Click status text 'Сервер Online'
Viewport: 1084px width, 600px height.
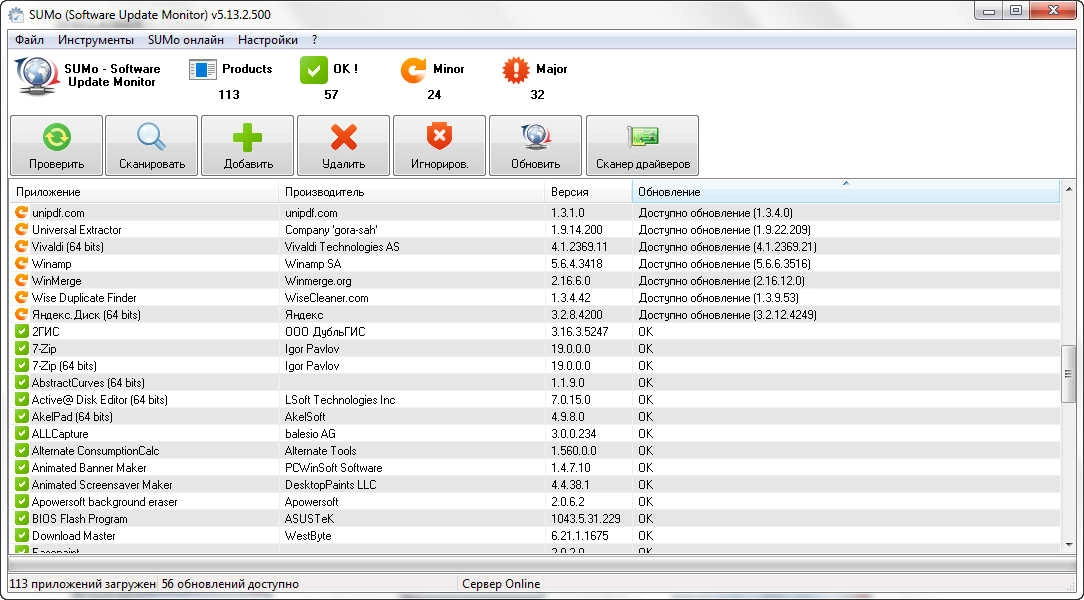(x=501, y=583)
